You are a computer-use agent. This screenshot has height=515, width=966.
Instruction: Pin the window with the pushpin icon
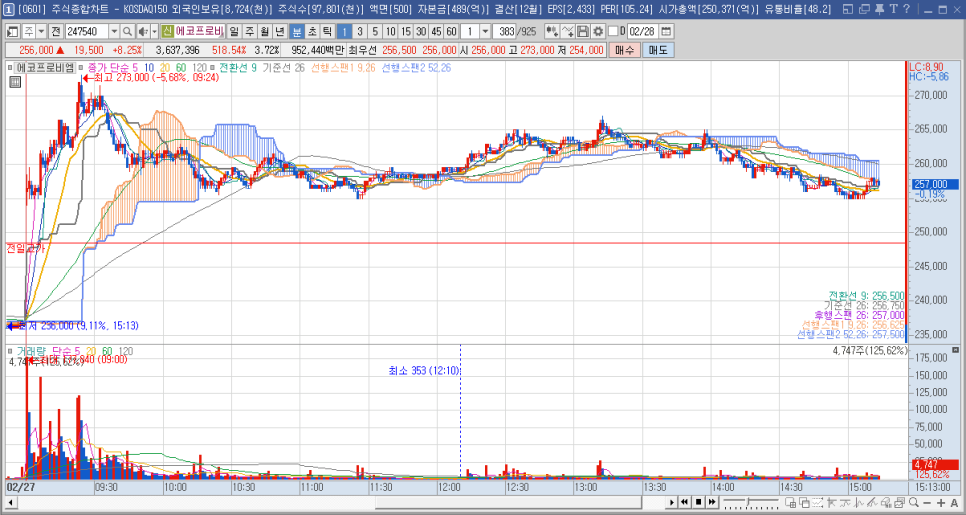(x=879, y=9)
